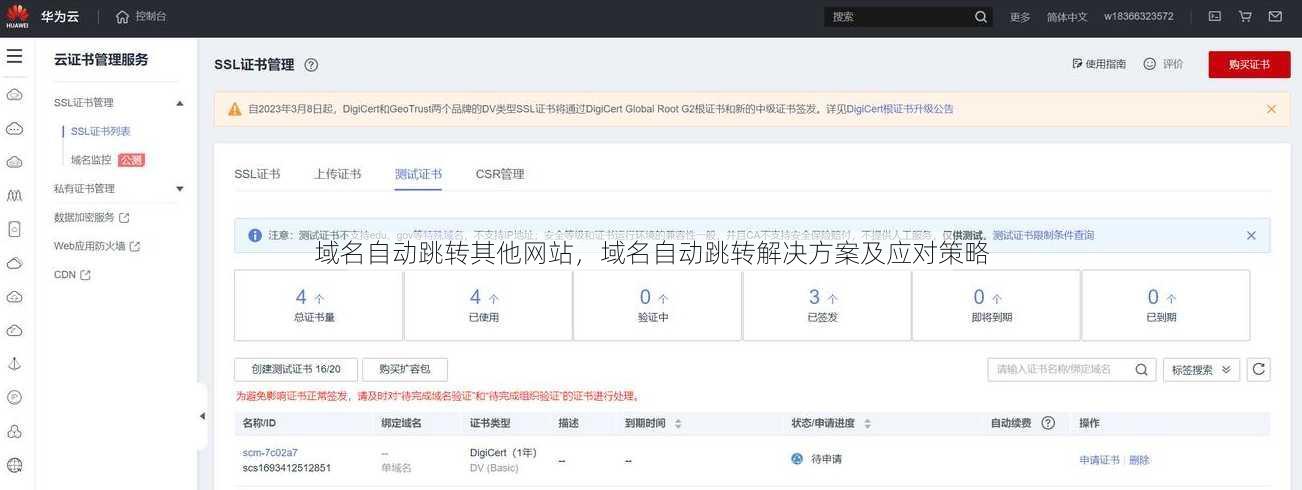This screenshot has height=490, width=1302.
Task: Open CDN external link in sidebar
Action: tap(72, 274)
